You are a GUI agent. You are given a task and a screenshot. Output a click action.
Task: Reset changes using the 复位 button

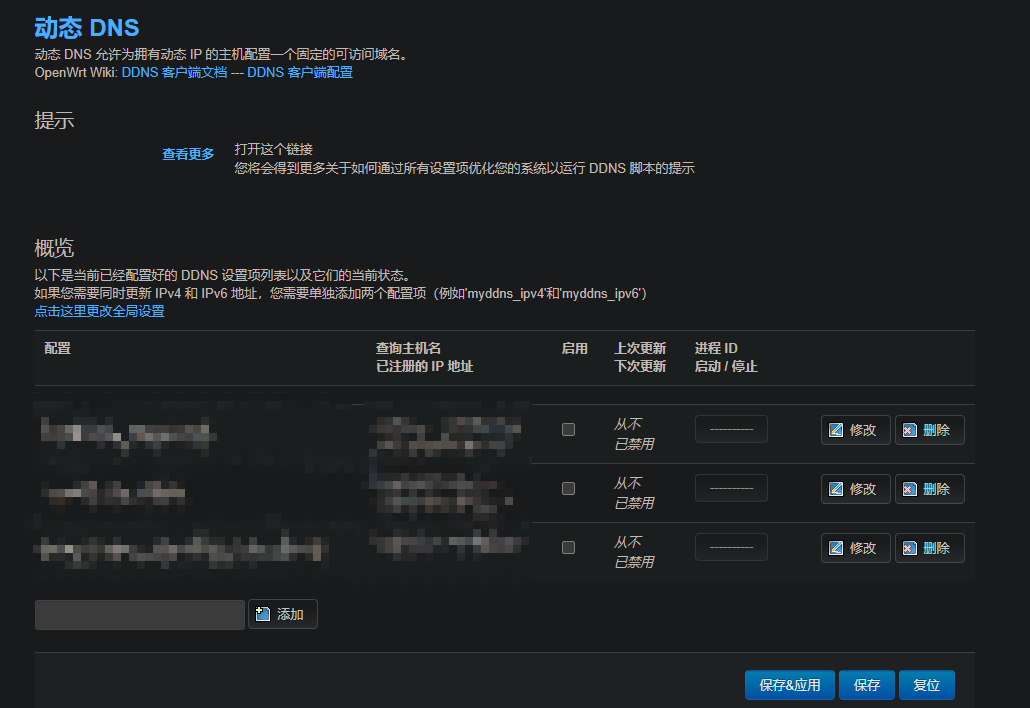point(926,685)
